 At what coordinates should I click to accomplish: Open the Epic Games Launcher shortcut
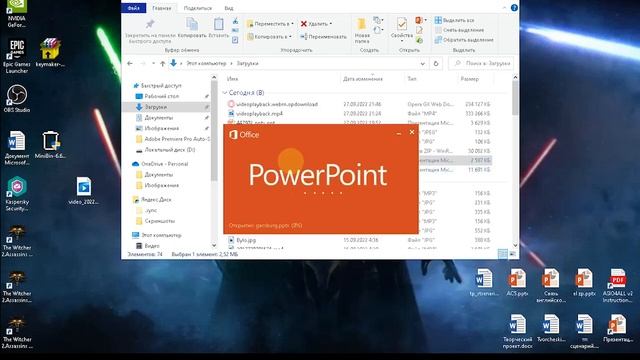[x=16, y=56]
